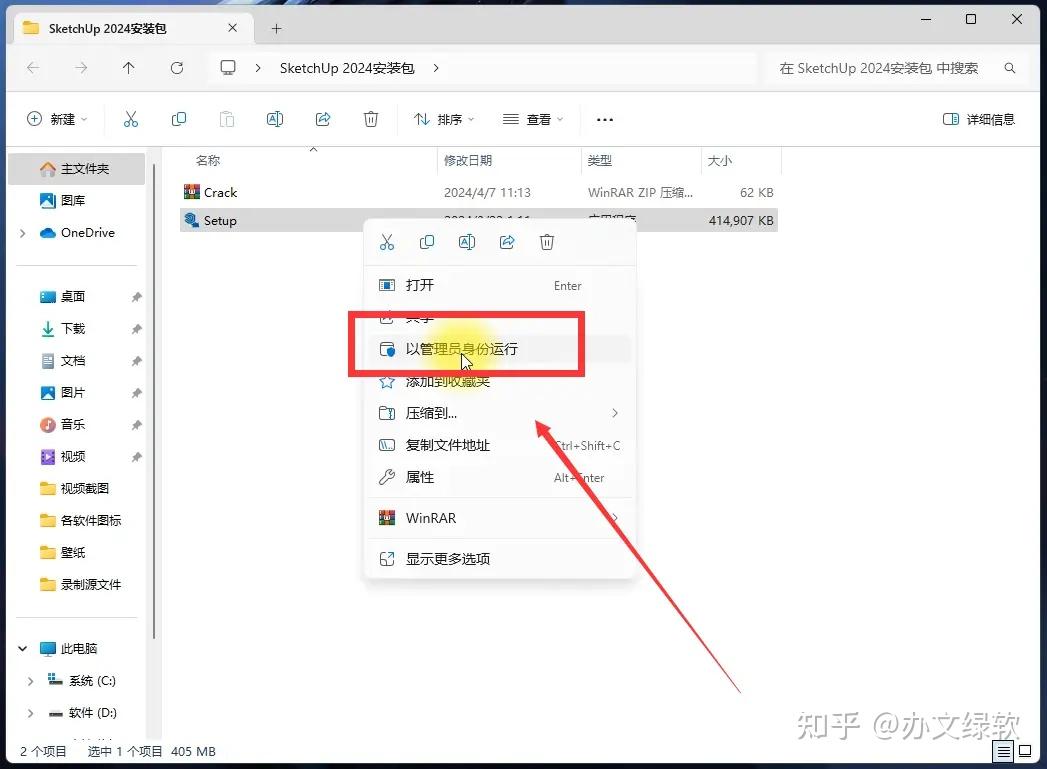Click the three-dot more options button
1047x769 pixels.
[x=604, y=119]
